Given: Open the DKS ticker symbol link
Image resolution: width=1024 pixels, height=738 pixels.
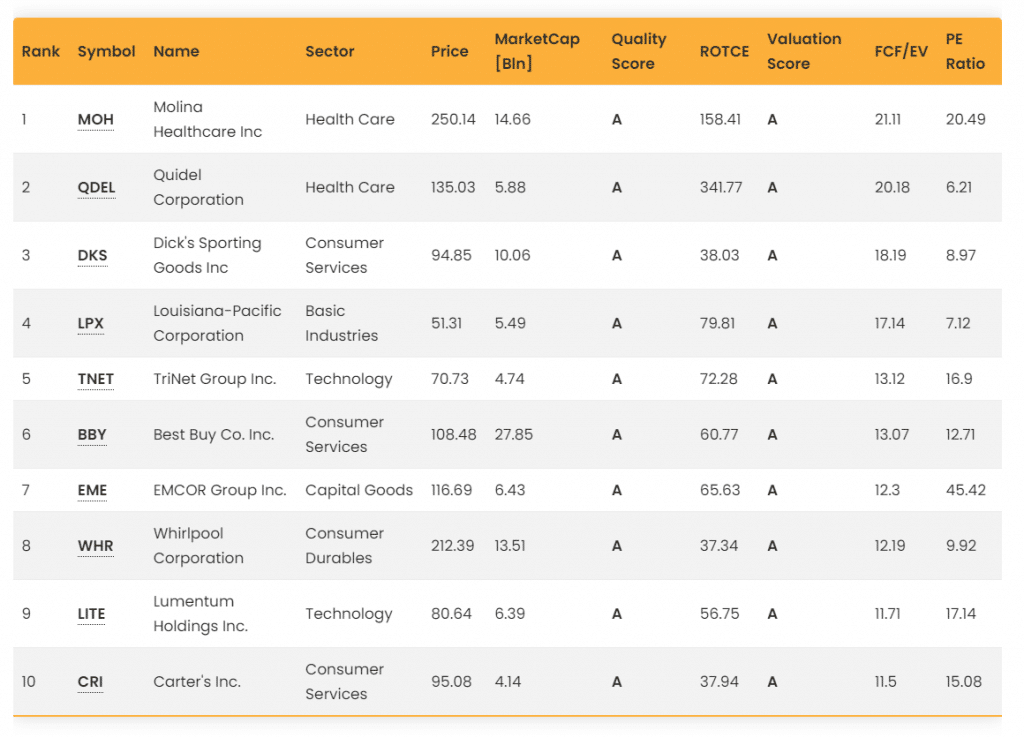Looking at the screenshot, I should [x=92, y=255].
